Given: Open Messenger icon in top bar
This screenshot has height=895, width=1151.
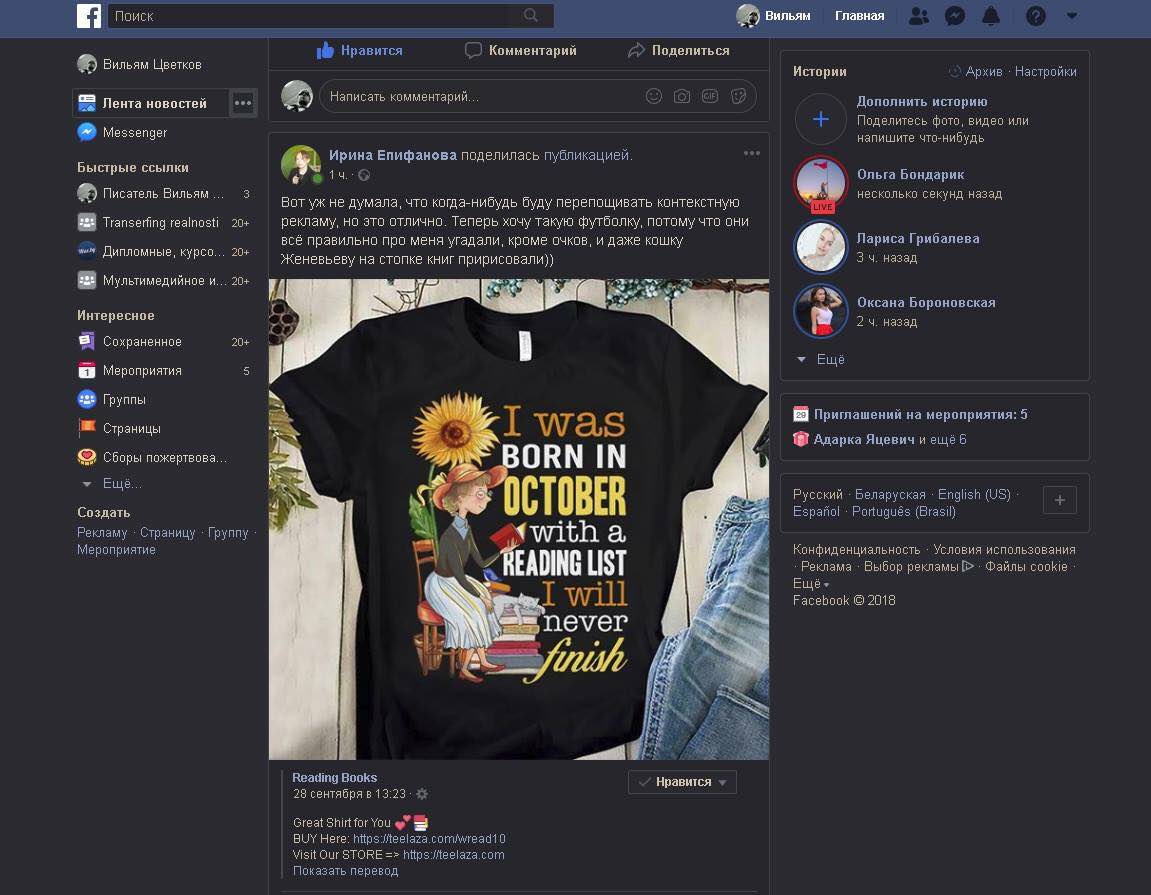Looking at the screenshot, I should pyautogui.click(x=955, y=15).
